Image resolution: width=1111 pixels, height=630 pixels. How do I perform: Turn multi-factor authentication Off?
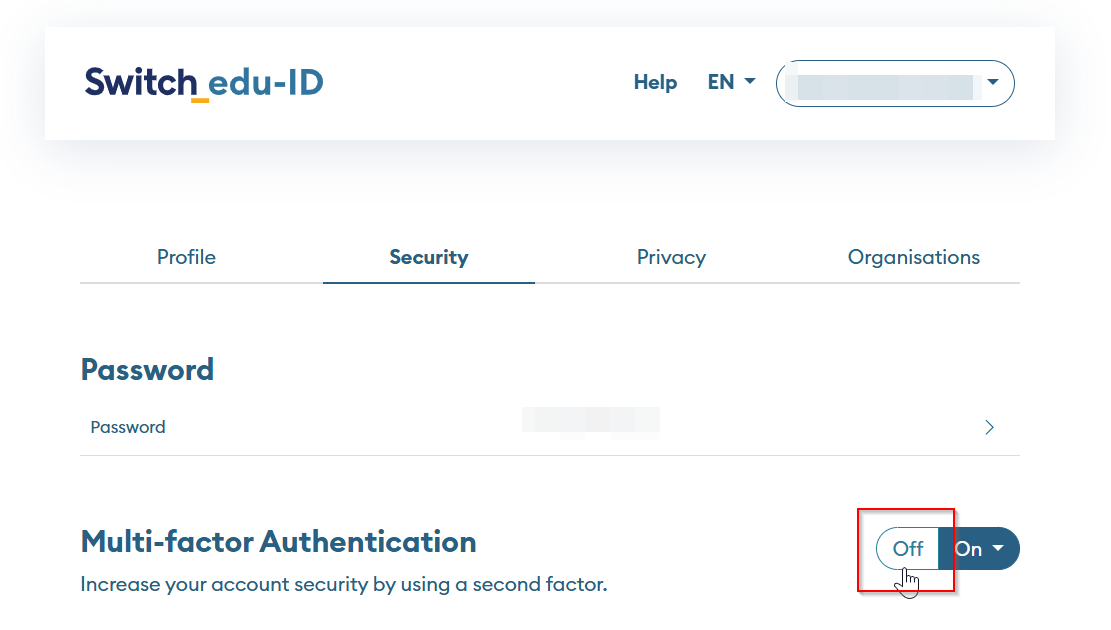[907, 549]
